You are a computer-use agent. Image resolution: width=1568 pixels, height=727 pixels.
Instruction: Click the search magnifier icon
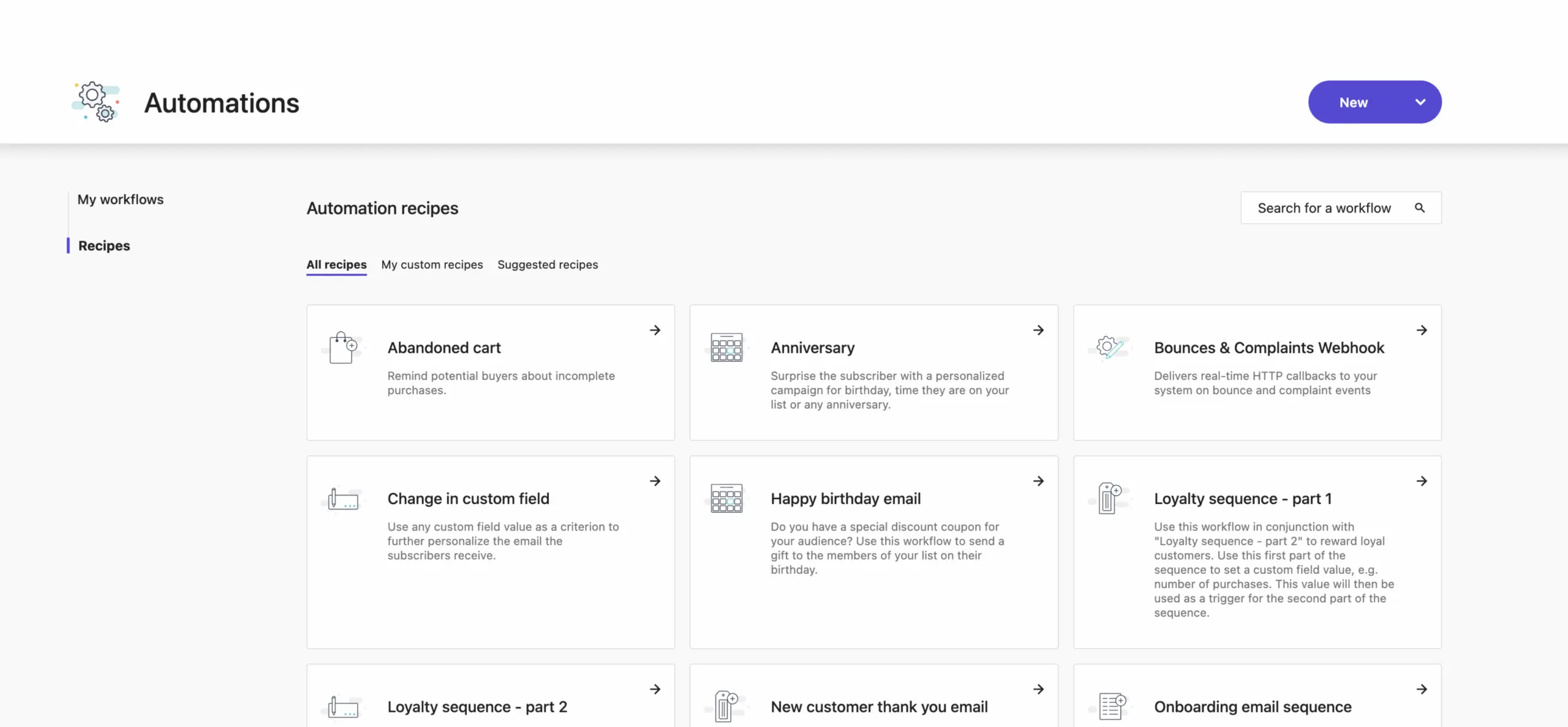1420,208
